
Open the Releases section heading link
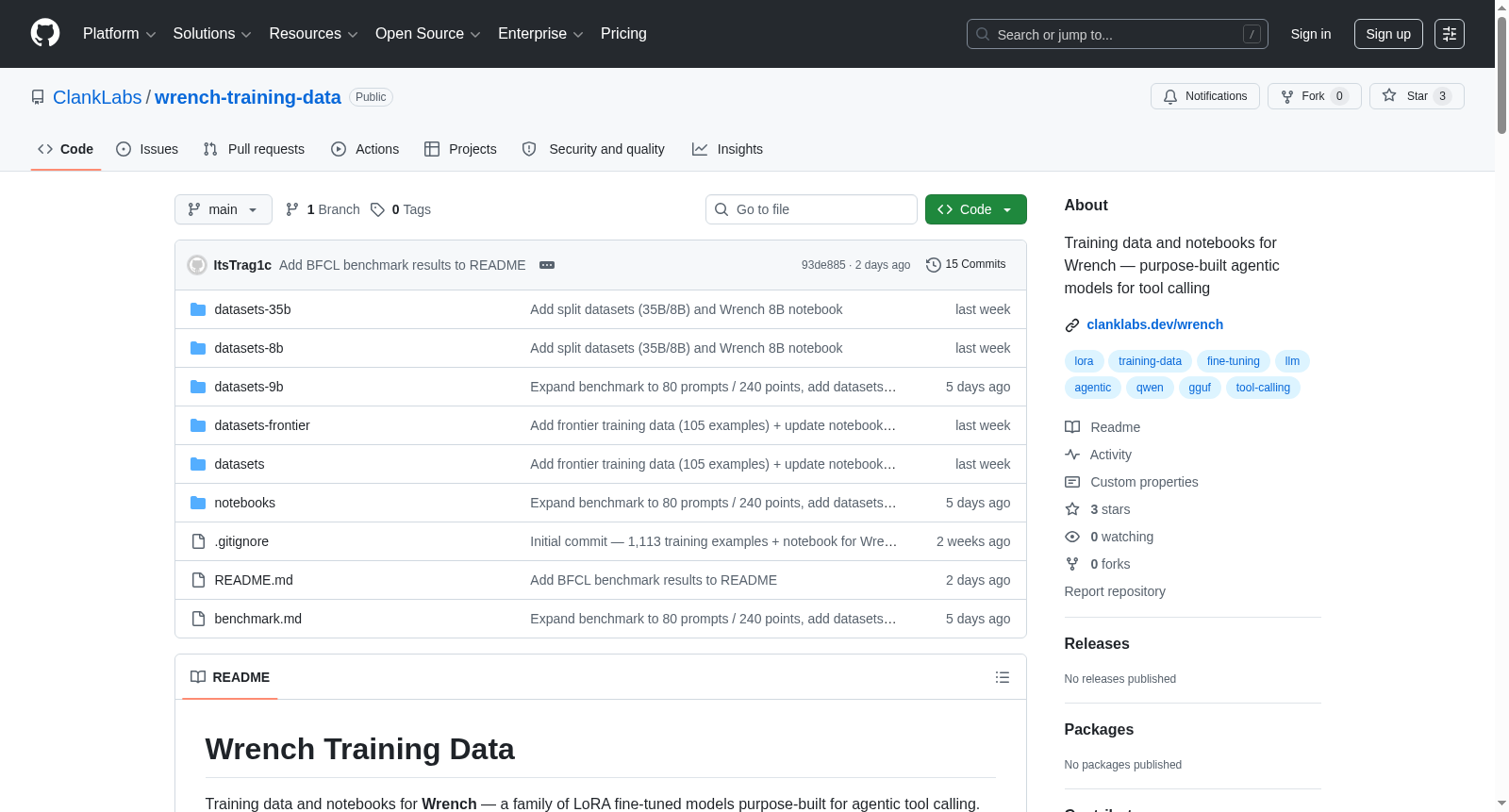tap(1097, 643)
